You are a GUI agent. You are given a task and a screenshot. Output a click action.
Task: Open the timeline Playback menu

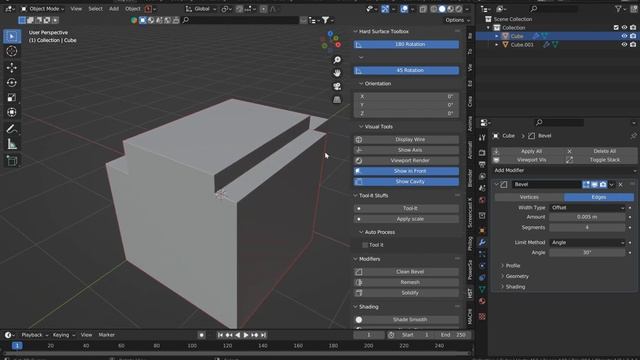34,335
